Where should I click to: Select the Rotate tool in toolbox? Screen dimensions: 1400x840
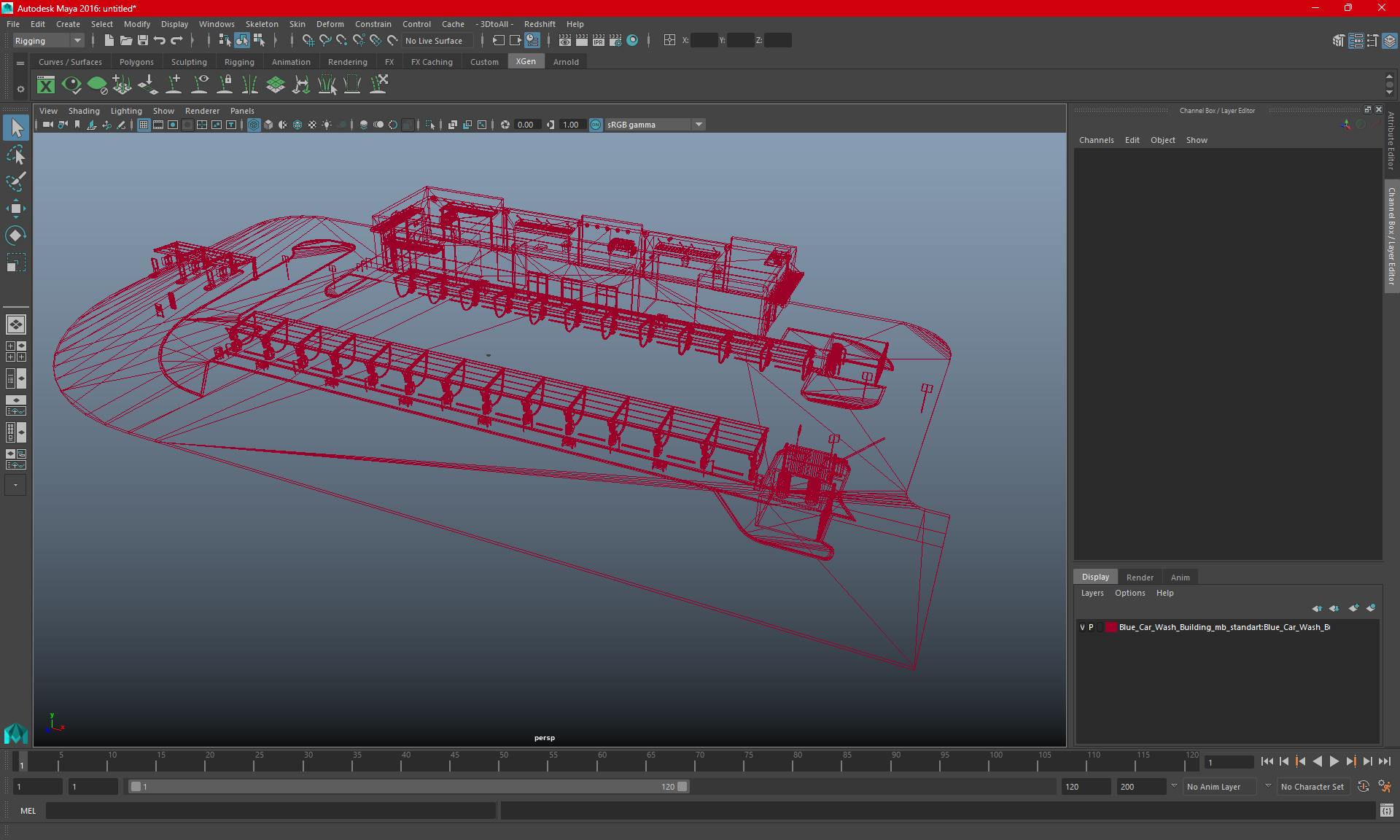click(x=15, y=236)
